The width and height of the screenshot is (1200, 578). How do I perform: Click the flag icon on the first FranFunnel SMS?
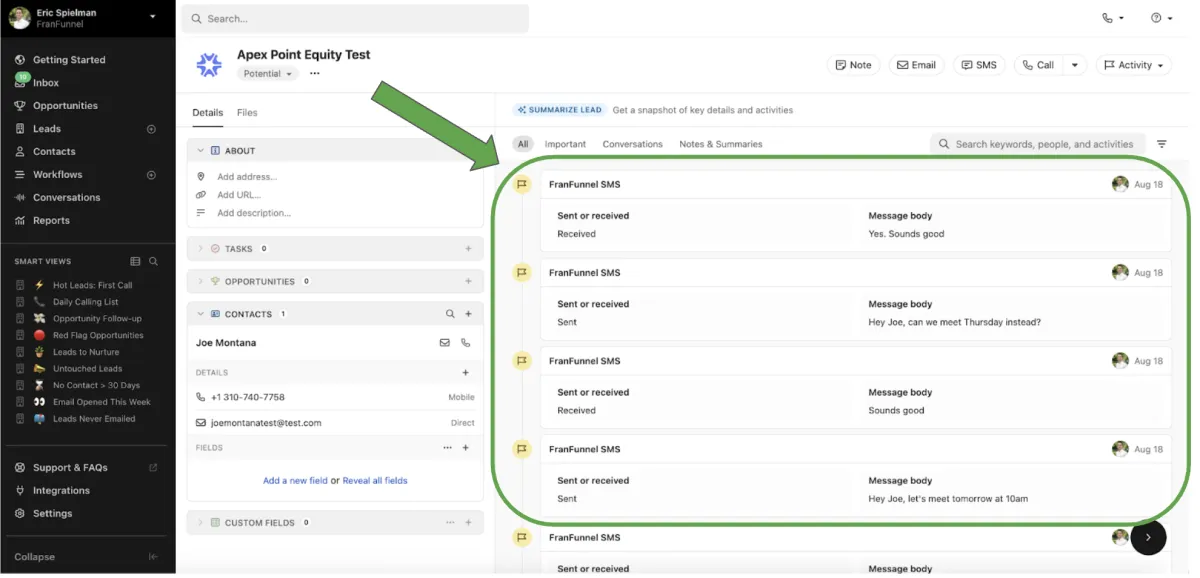click(521, 184)
